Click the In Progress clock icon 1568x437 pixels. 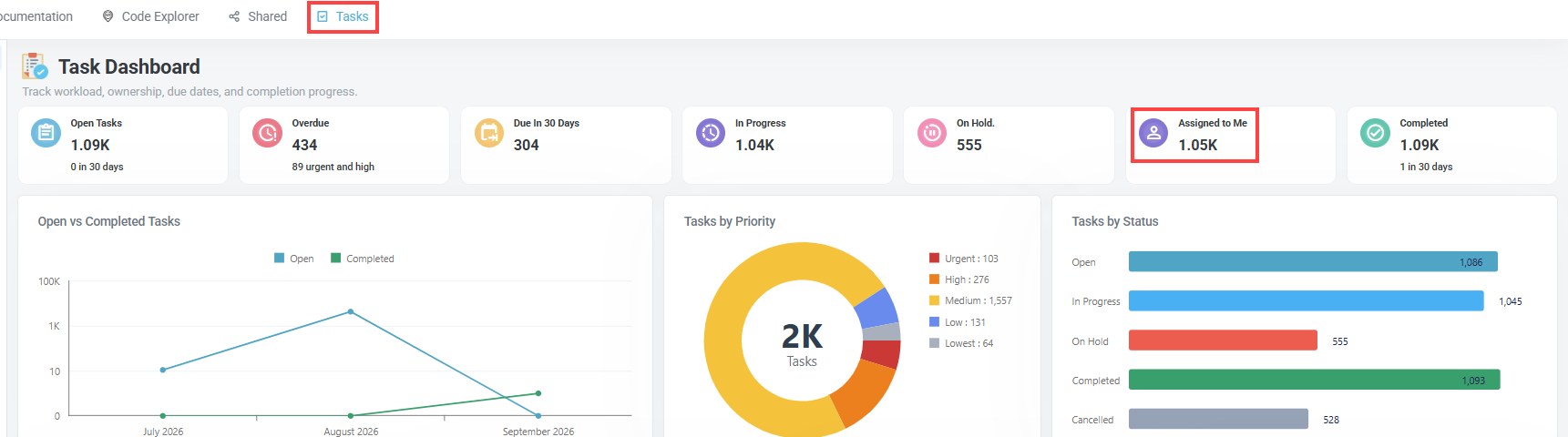click(x=711, y=132)
